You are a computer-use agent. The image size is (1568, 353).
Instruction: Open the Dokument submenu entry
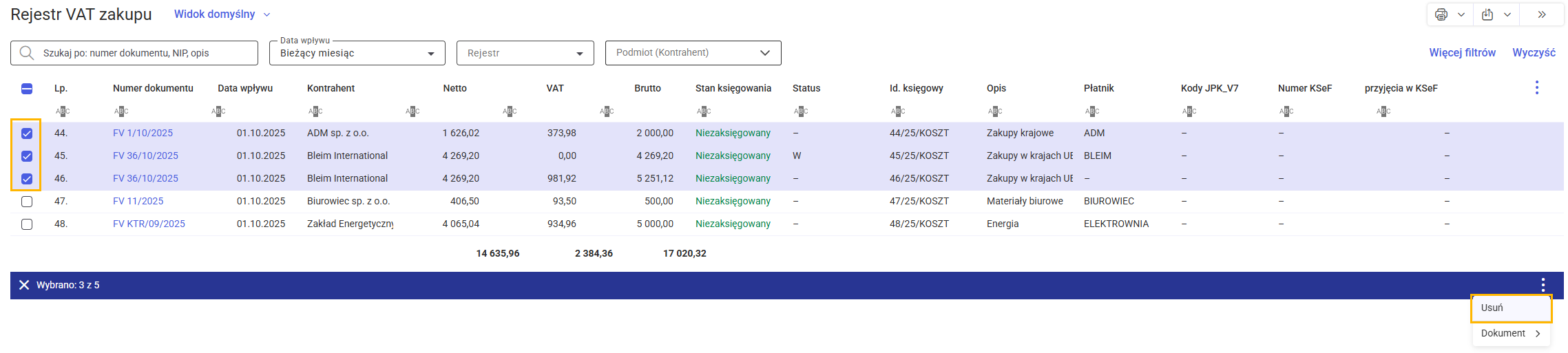(1510, 333)
